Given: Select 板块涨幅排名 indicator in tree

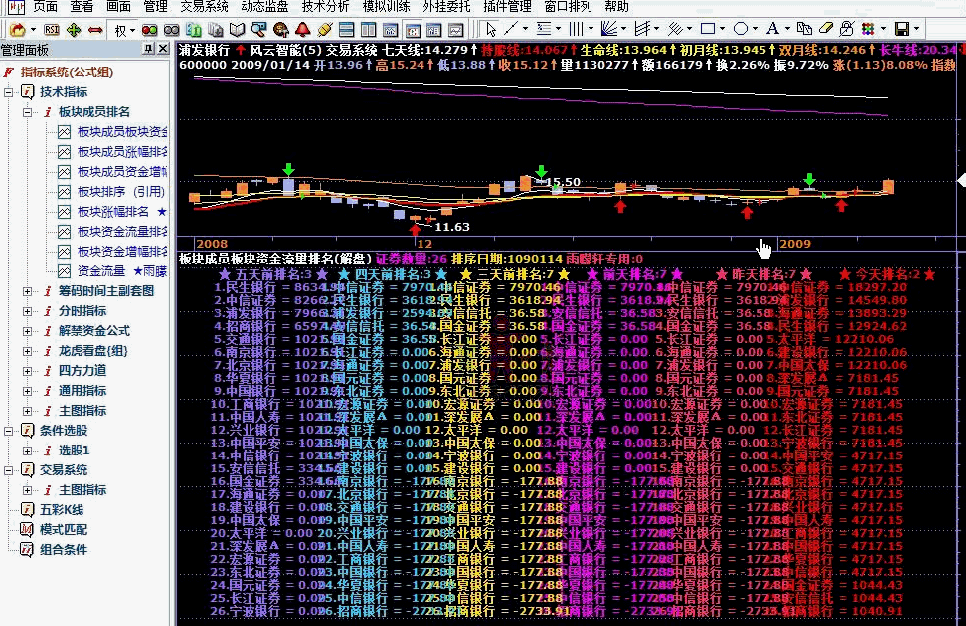Looking at the screenshot, I should pyautogui.click(x=113, y=212).
